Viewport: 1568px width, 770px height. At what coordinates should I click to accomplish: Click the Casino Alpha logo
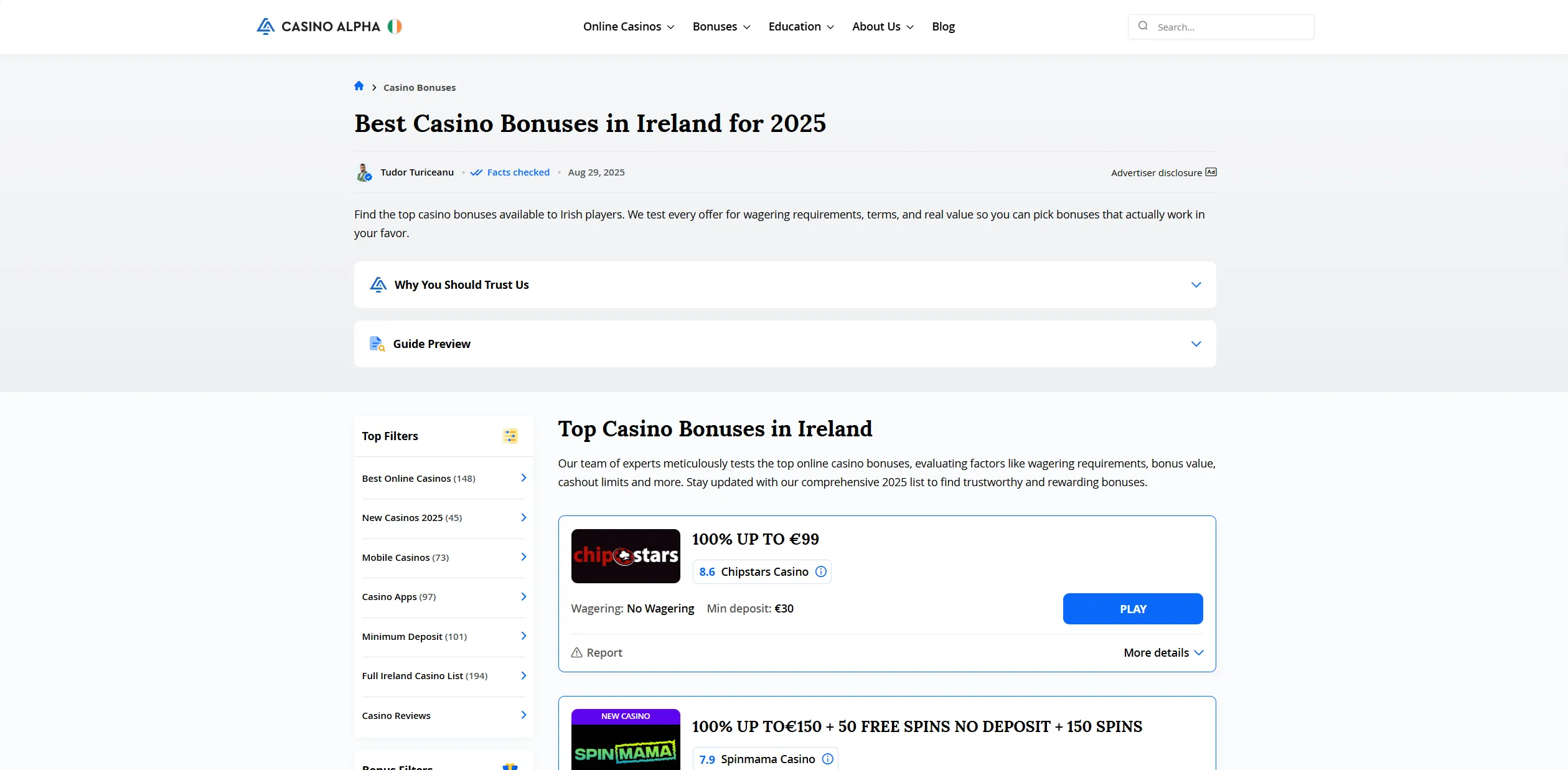(318, 26)
